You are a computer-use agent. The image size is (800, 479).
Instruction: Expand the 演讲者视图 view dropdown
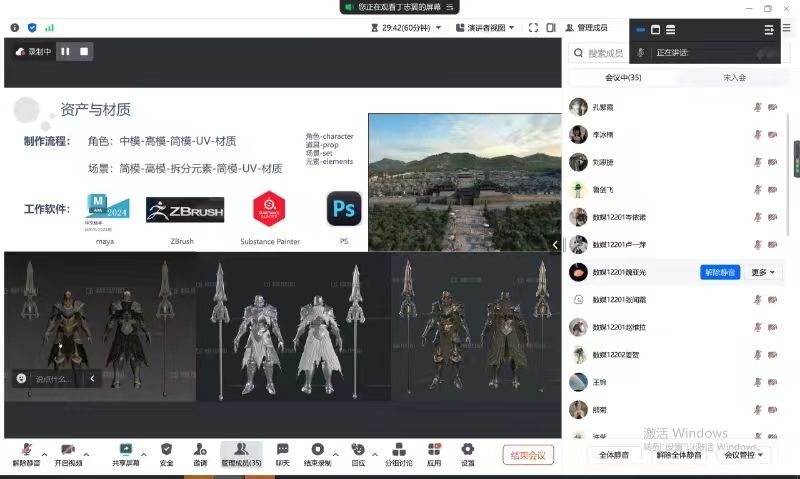click(x=486, y=28)
